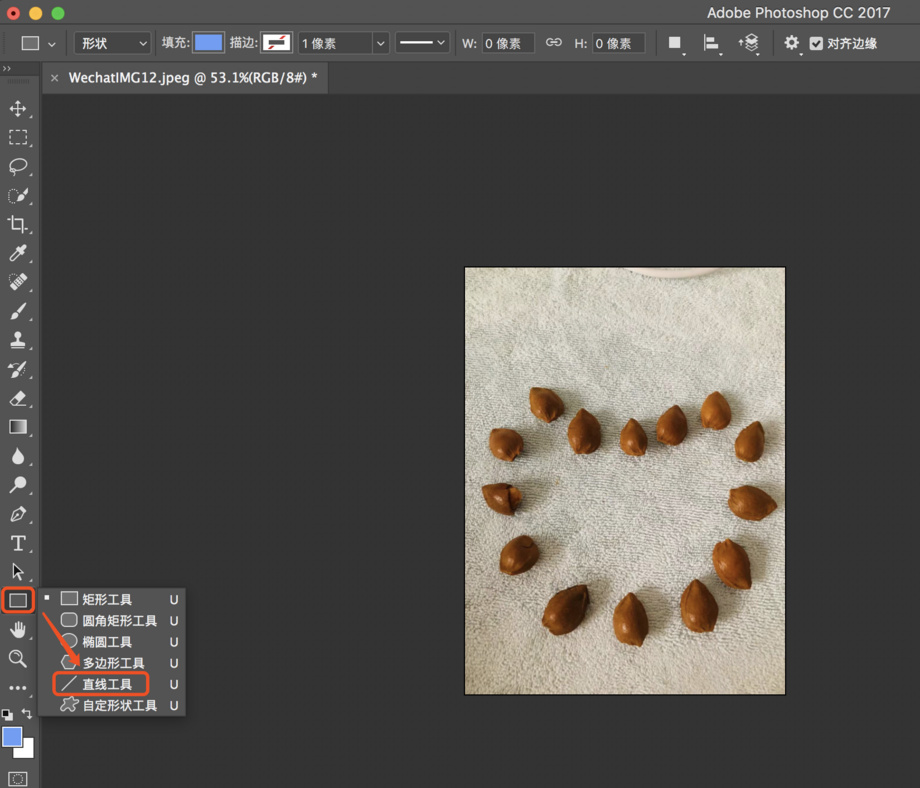Click the W width input field
This screenshot has height=788, width=920.
(508, 43)
